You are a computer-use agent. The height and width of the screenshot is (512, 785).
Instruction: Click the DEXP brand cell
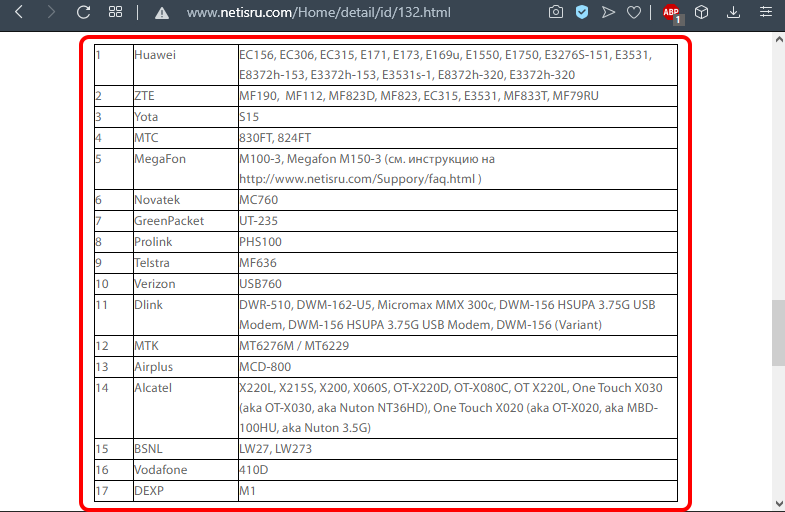[186, 491]
